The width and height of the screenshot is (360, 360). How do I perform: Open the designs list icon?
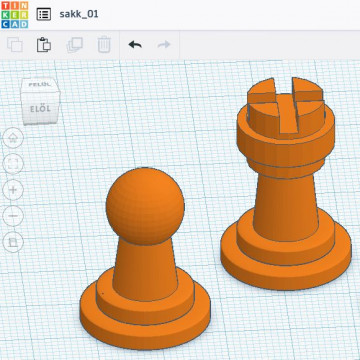(x=44, y=14)
